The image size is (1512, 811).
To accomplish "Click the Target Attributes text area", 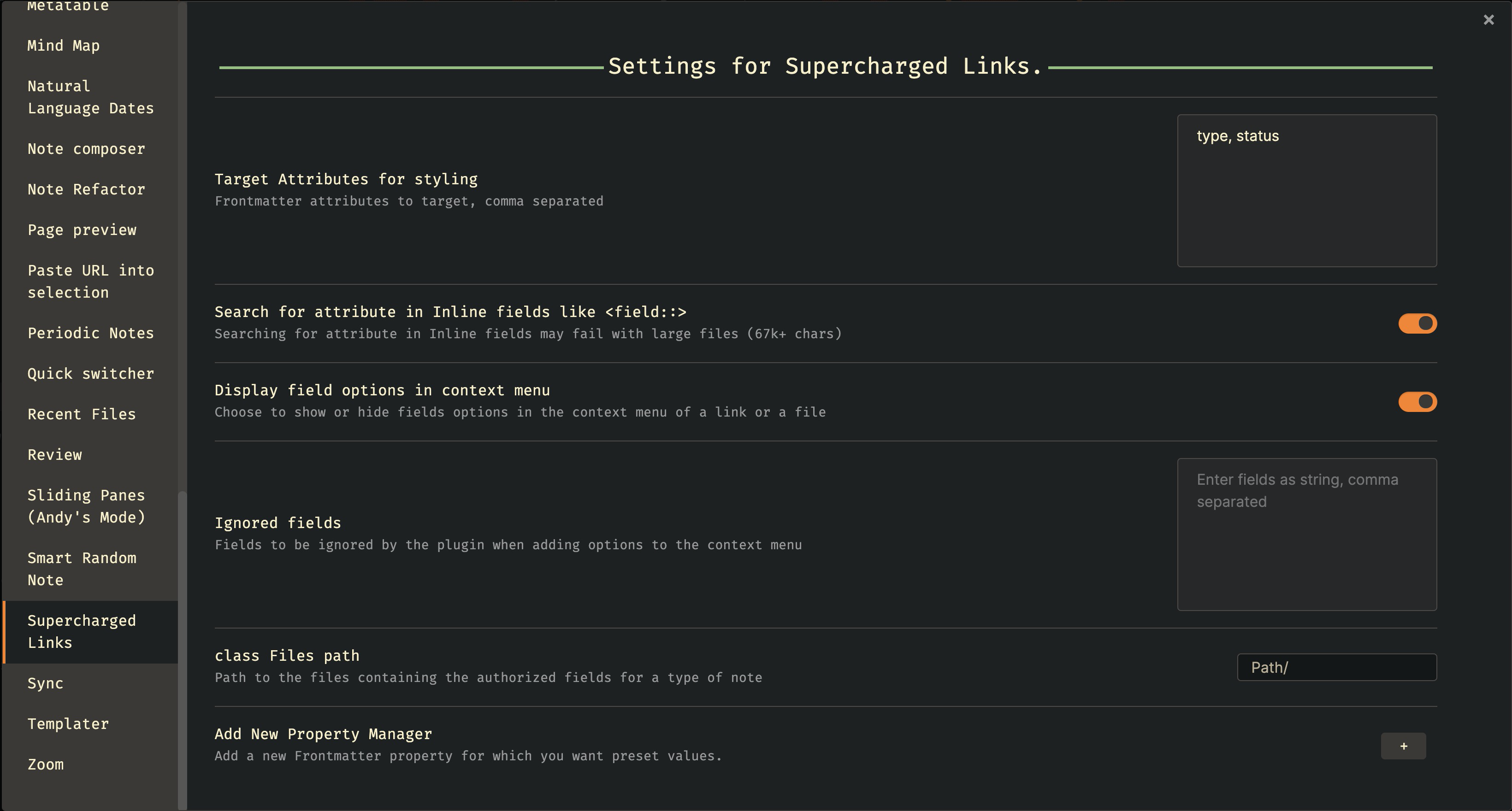I will pos(1306,191).
